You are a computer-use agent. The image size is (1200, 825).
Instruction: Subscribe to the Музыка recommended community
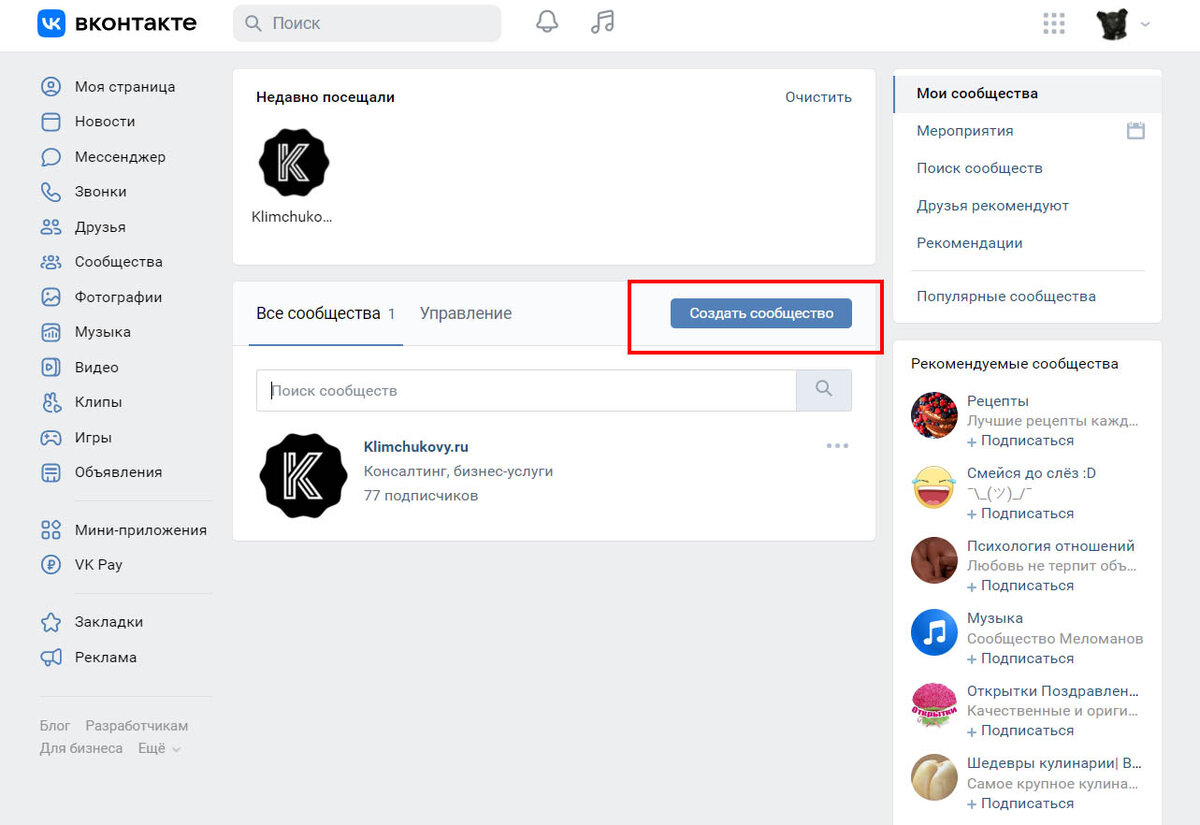(x=1020, y=658)
